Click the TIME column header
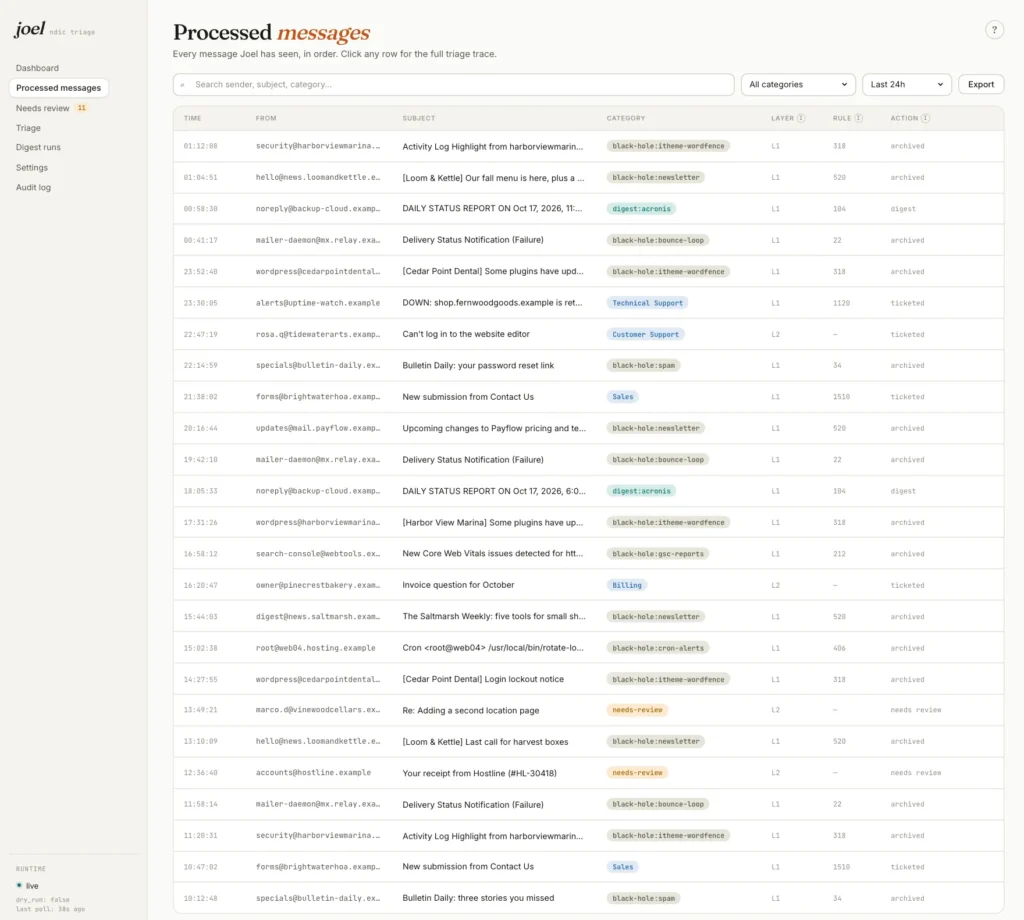The image size is (1024, 920). coord(193,118)
